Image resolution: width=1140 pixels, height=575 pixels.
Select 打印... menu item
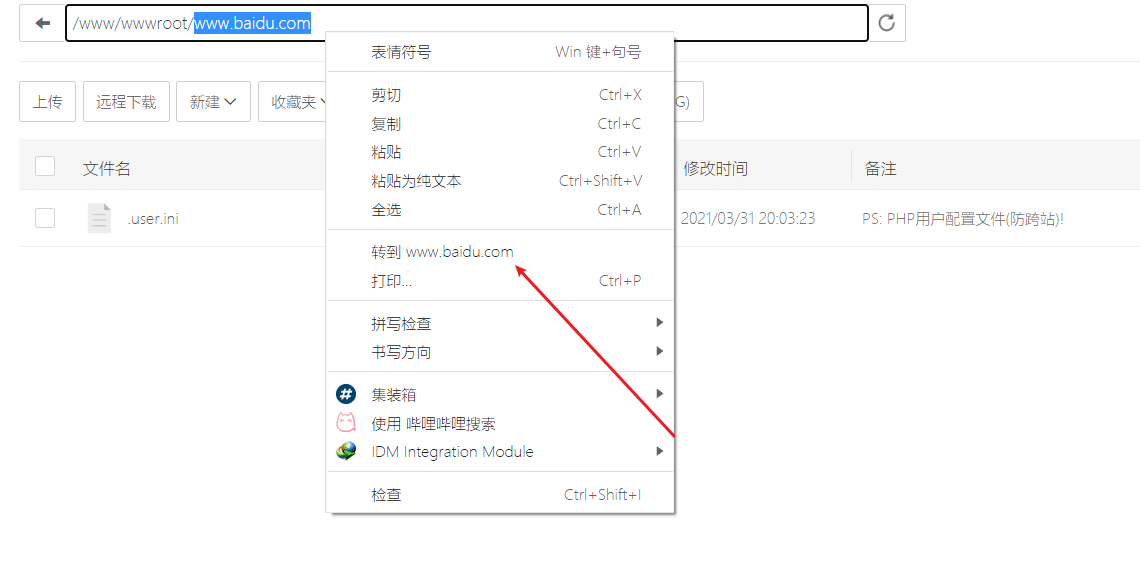(500, 281)
